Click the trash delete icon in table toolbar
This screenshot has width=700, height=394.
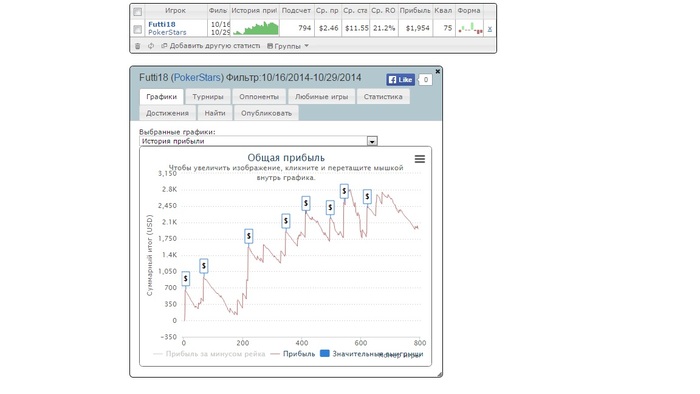pos(138,46)
